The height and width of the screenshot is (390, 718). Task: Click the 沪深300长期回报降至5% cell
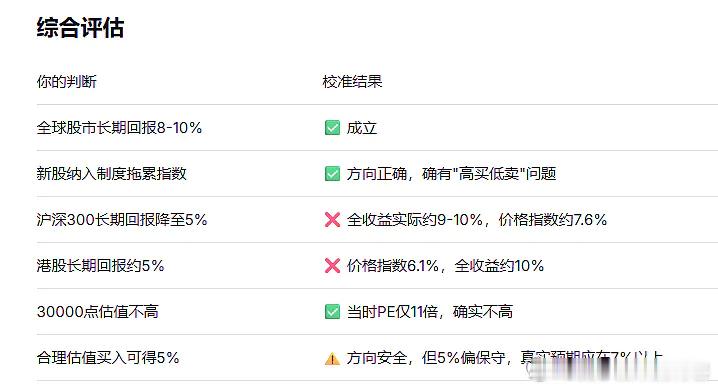(x=122, y=220)
